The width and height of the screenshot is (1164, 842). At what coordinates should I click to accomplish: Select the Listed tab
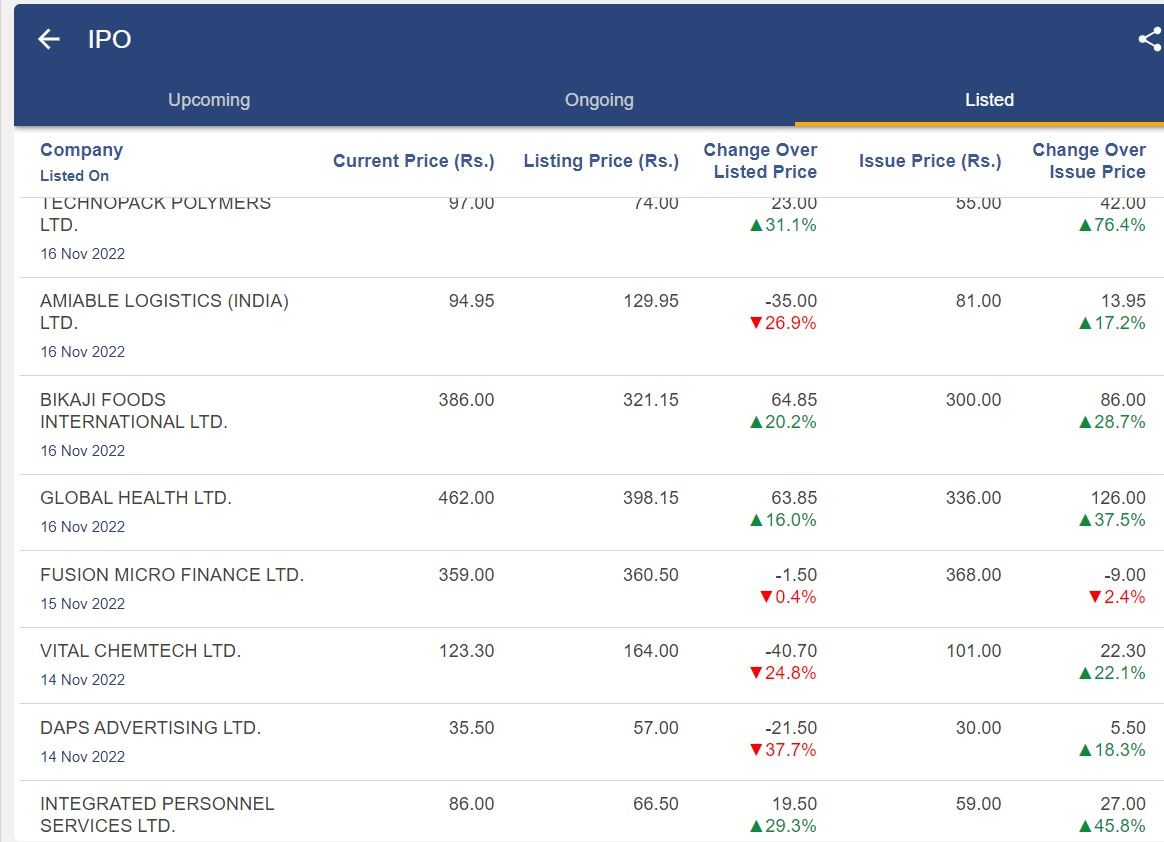click(x=989, y=99)
